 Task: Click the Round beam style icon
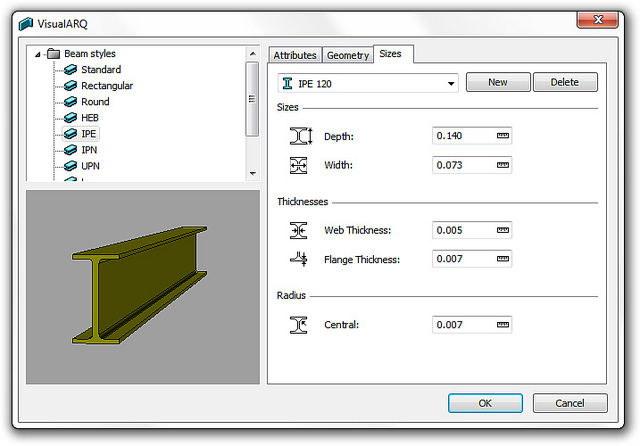[x=70, y=102]
